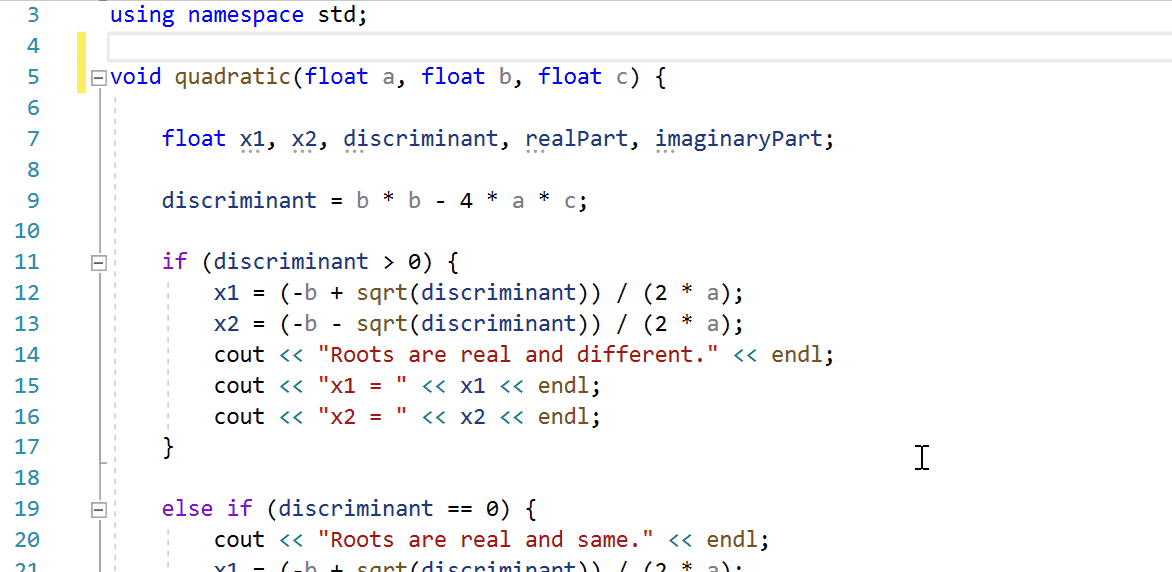Image resolution: width=1172 pixels, height=572 pixels.
Task: Click discriminant at start of line 9
Action: pos(239,200)
